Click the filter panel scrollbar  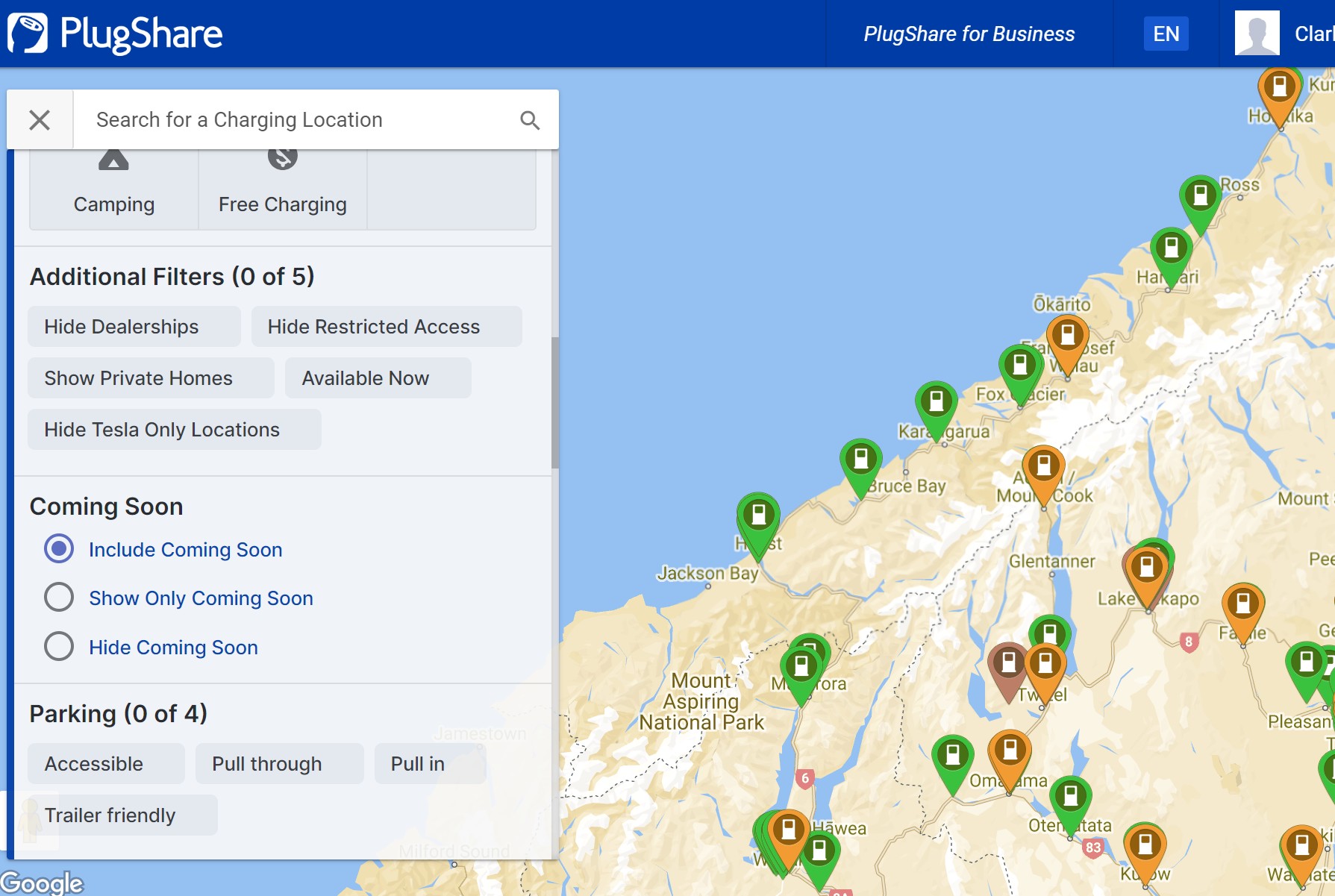click(x=554, y=403)
